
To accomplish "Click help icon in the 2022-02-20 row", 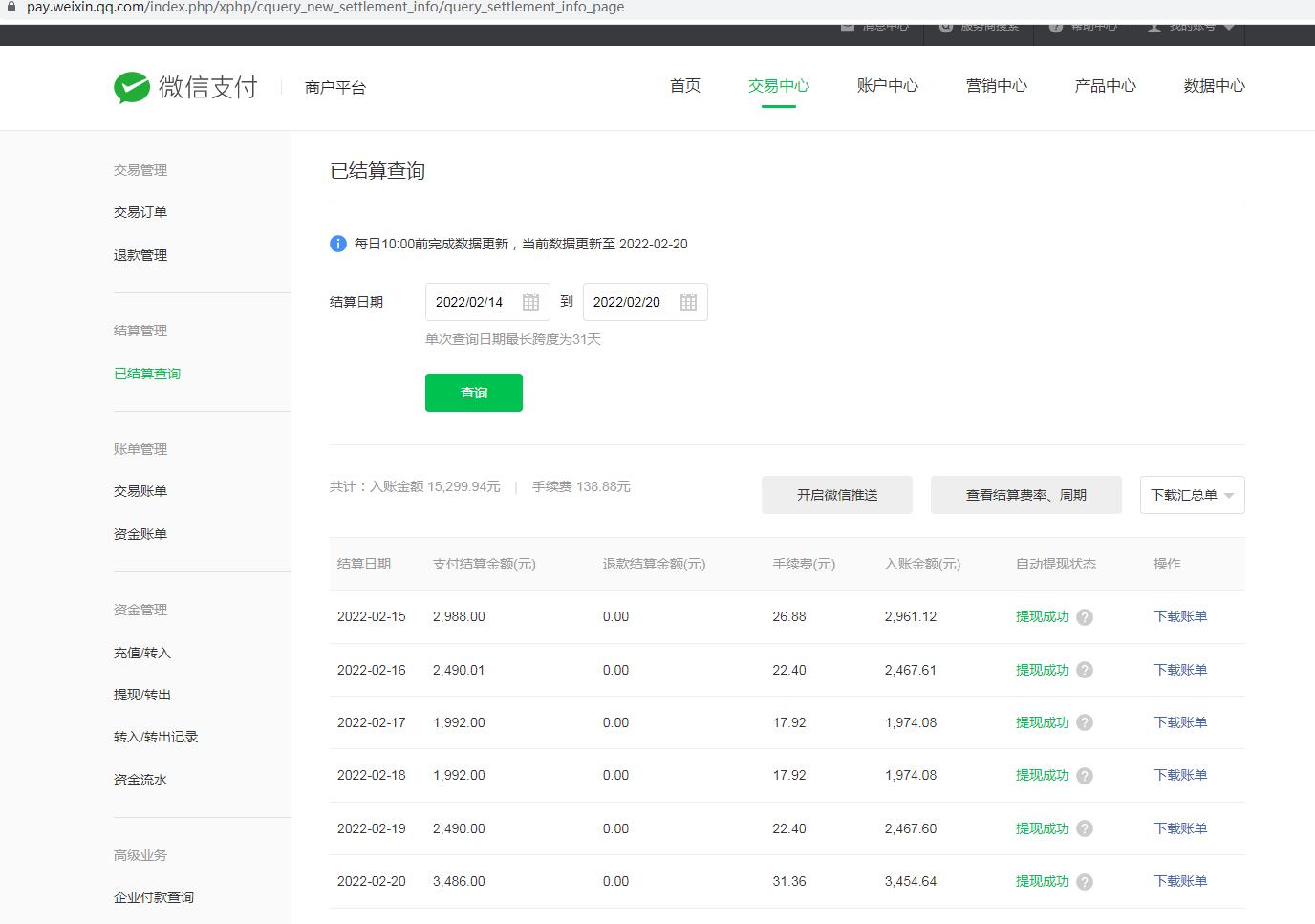I will [1085, 882].
